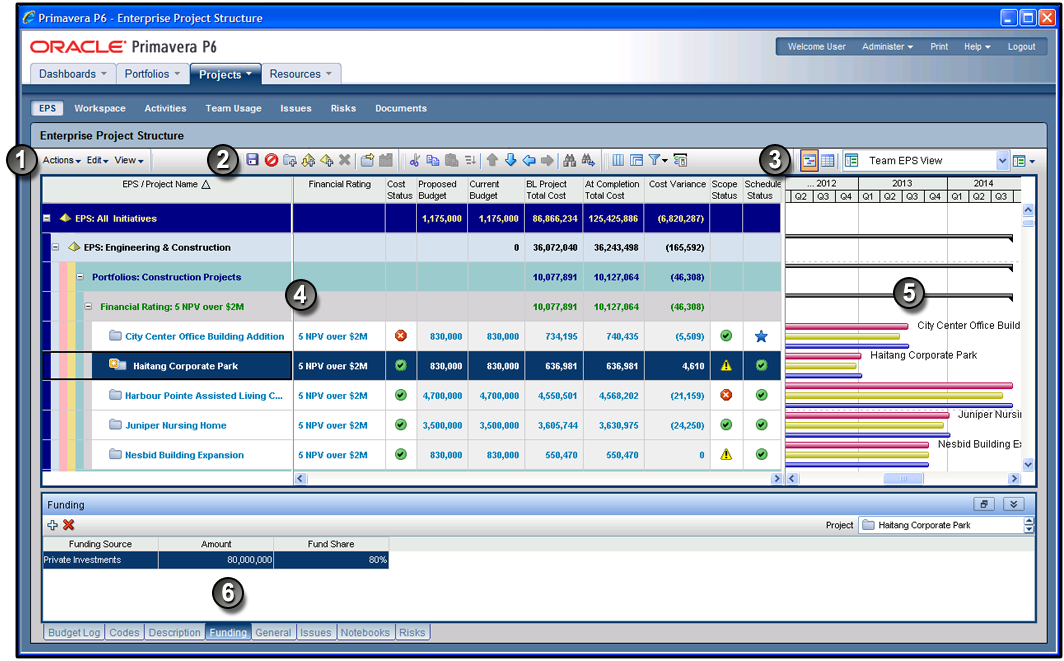1064x661 pixels.
Task: Click Haitang Corporate Park scope warning icon
Action: click(x=726, y=366)
